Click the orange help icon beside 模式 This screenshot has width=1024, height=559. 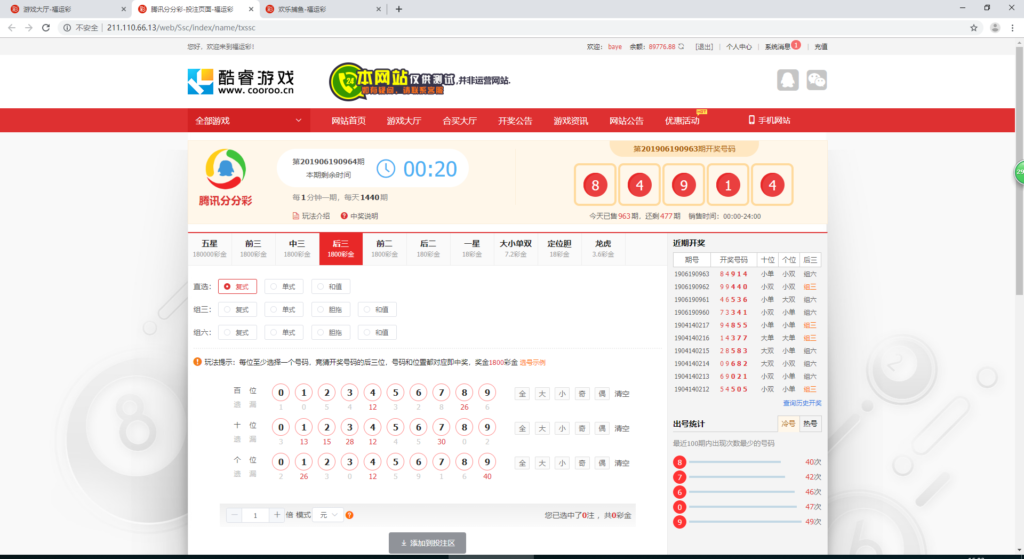pyautogui.click(x=349, y=515)
